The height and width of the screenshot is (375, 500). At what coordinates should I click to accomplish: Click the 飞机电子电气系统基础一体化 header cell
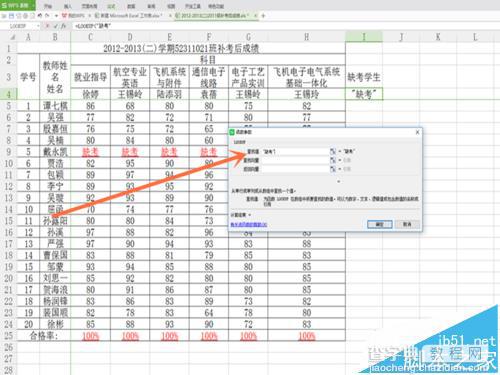coord(306,77)
